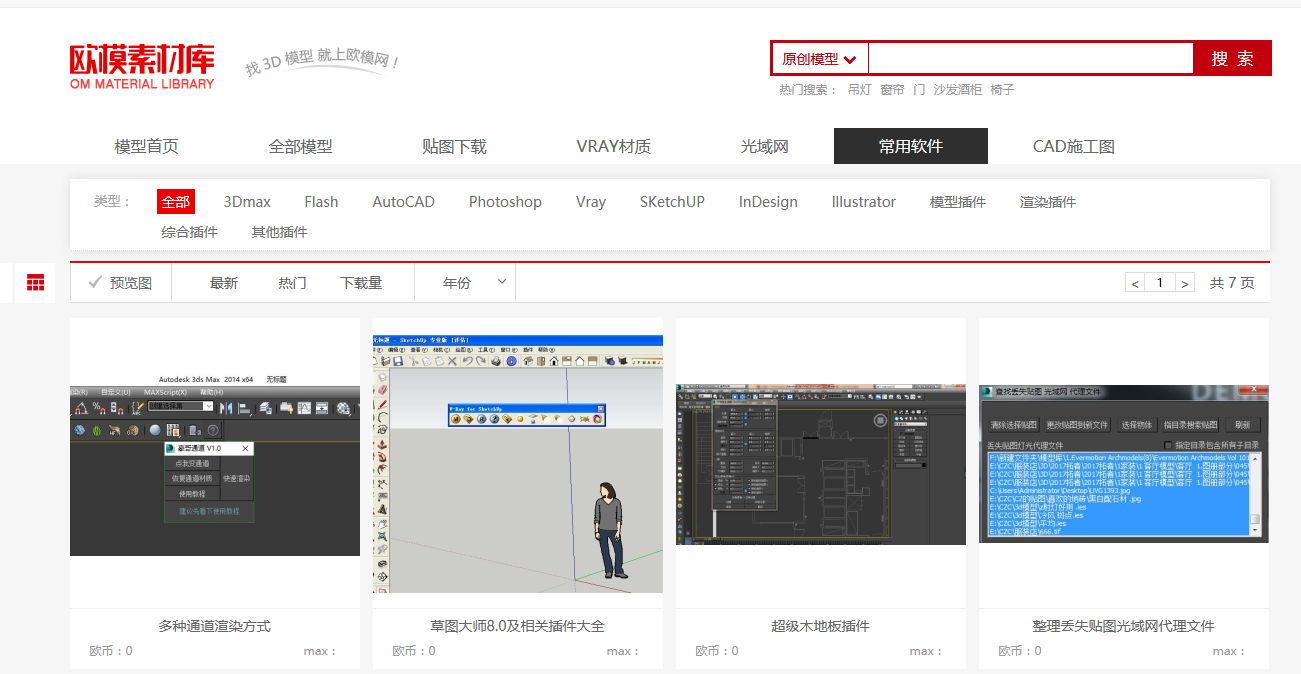This screenshot has width=1301, height=674.
Task: Select hot search keyword 门
Action: [x=919, y=90]
